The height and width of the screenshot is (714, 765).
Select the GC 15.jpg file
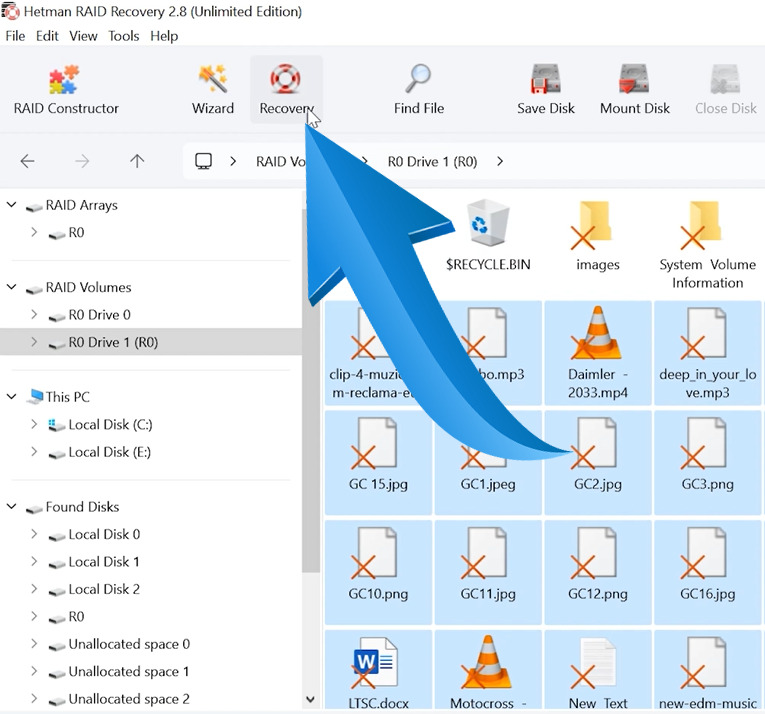378,462
